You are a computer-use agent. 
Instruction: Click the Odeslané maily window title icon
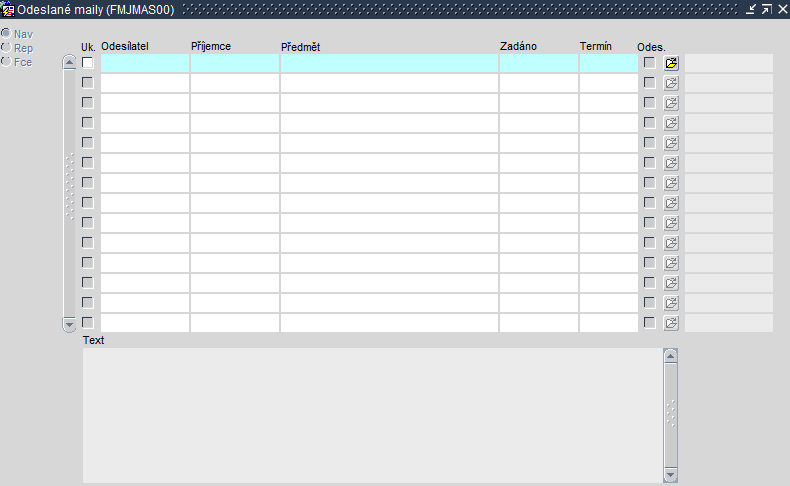coord(8,9)
